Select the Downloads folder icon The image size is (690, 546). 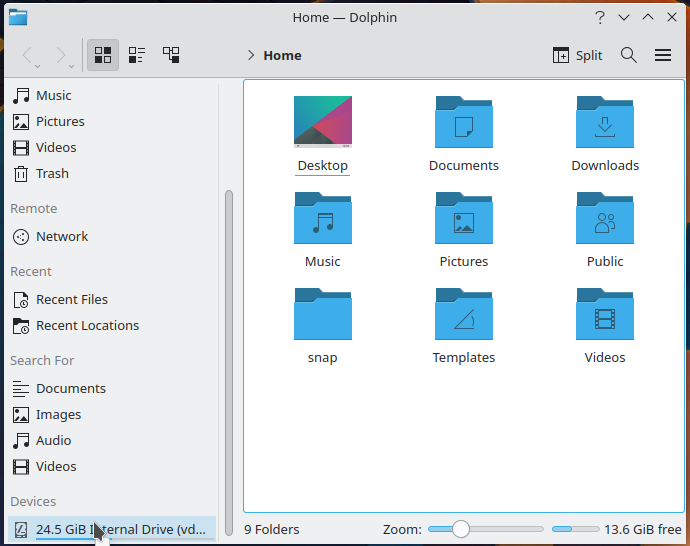tap(604, 122)
